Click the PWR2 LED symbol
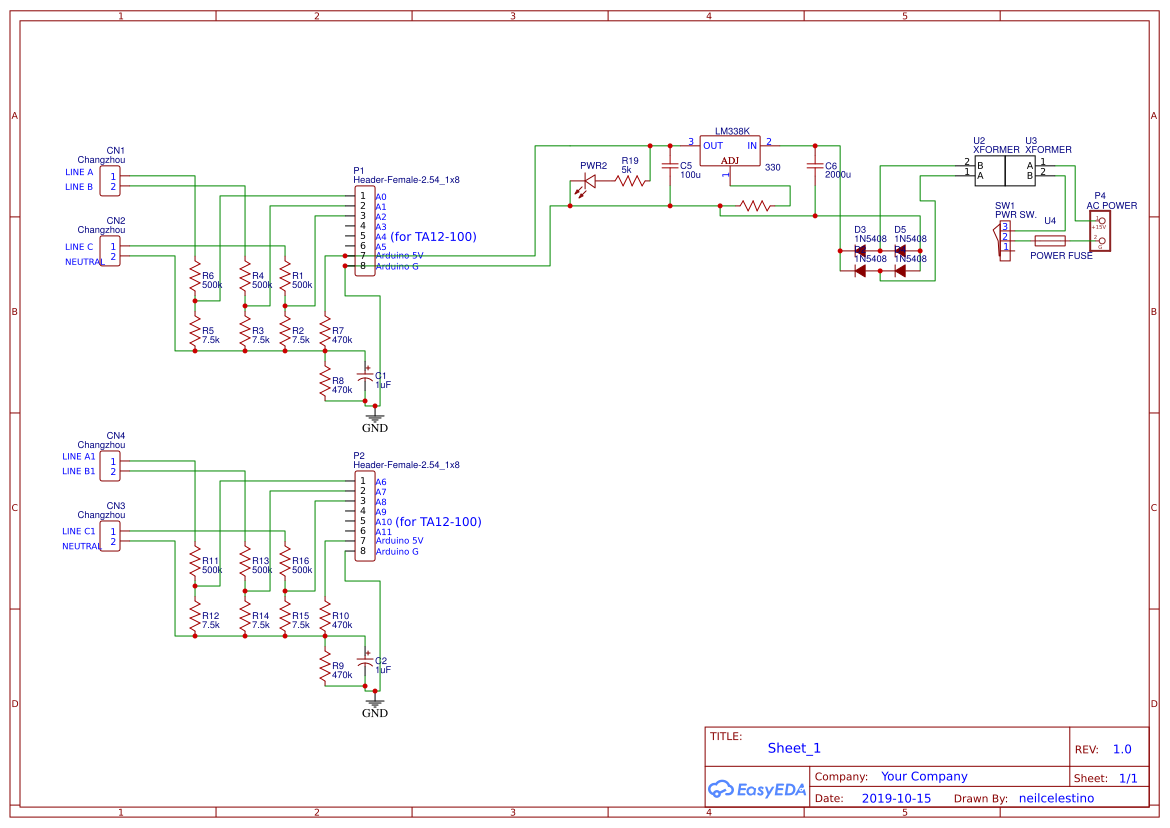Image resolution: width=1170 pixels, height=828 pixels. point(590,180)
